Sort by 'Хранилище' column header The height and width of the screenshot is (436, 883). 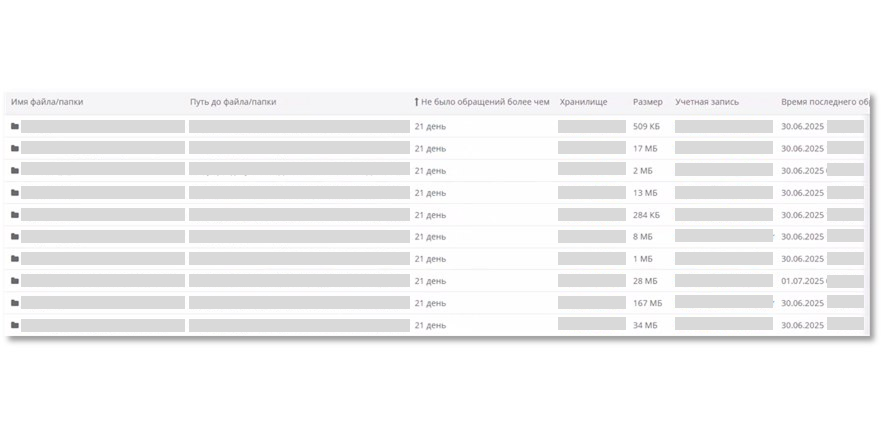[584, 102]
